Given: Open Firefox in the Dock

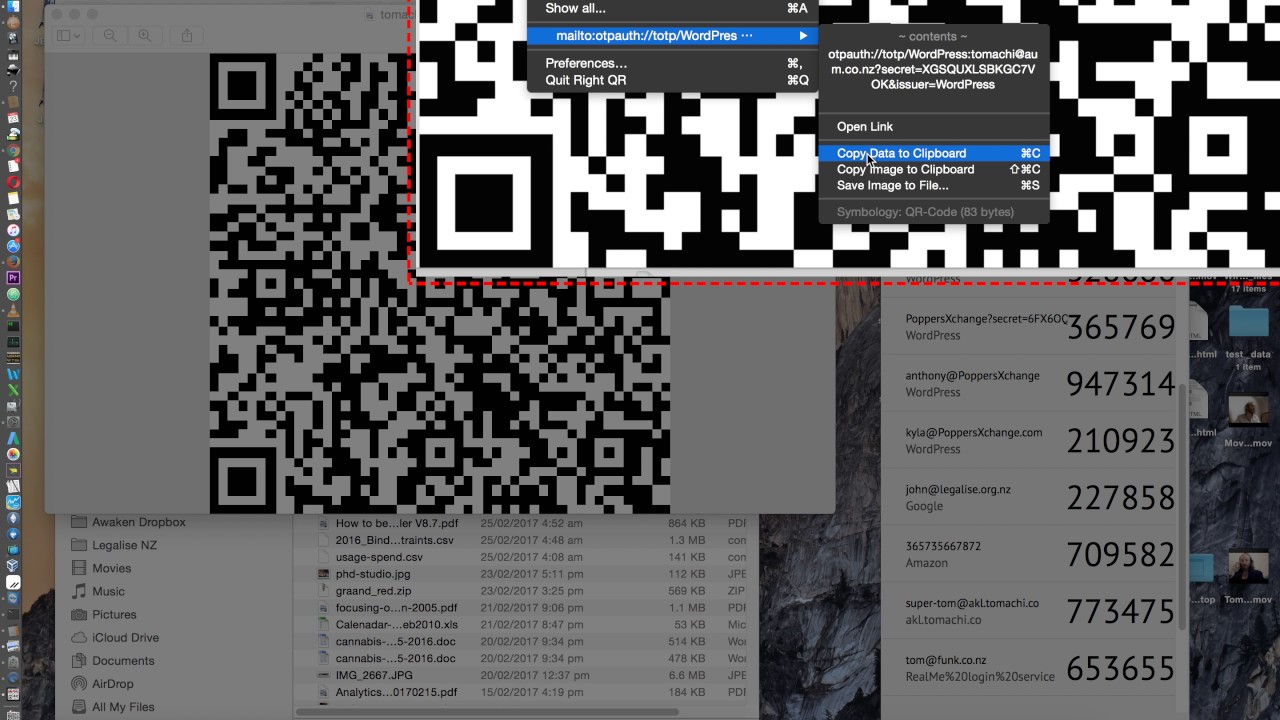Looking at the screenshot, I should tap(14, 261).
